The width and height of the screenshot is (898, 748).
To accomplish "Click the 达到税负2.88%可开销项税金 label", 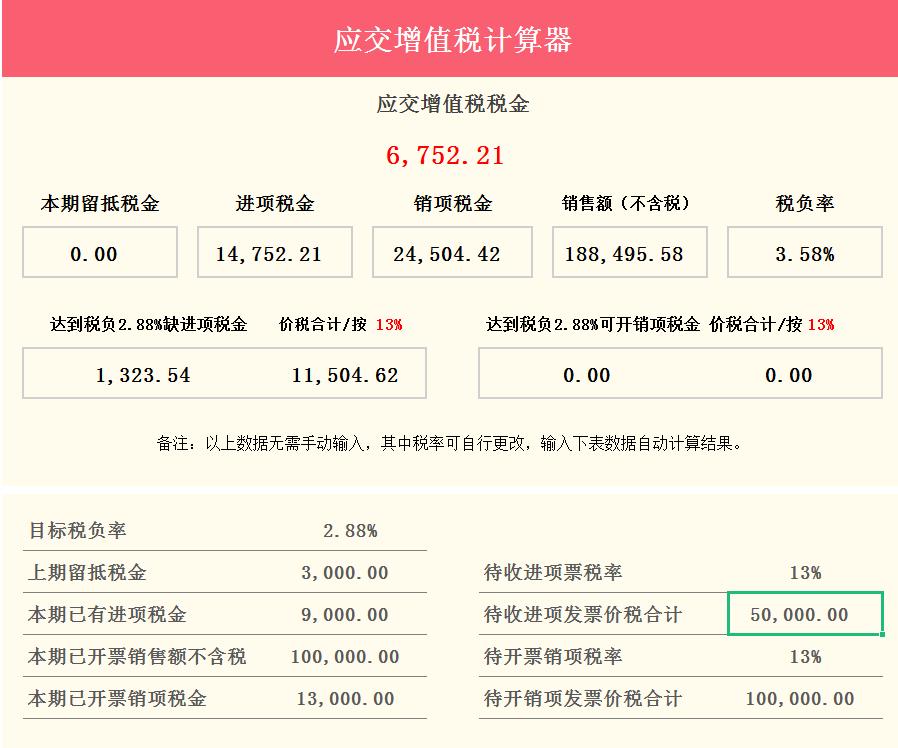I will click(593, 325).
